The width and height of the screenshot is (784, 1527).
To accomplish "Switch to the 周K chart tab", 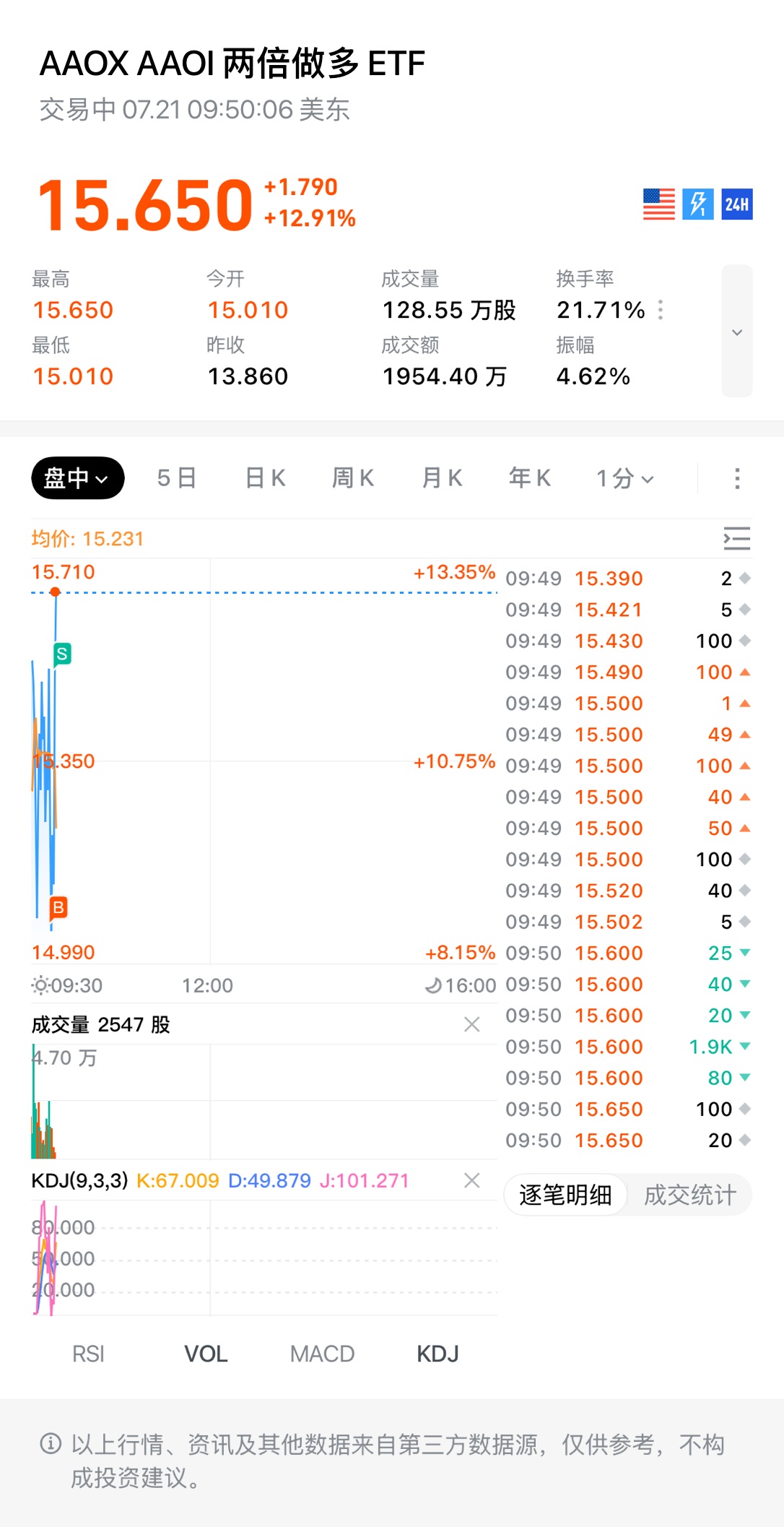I will click(x=353, y=478).
